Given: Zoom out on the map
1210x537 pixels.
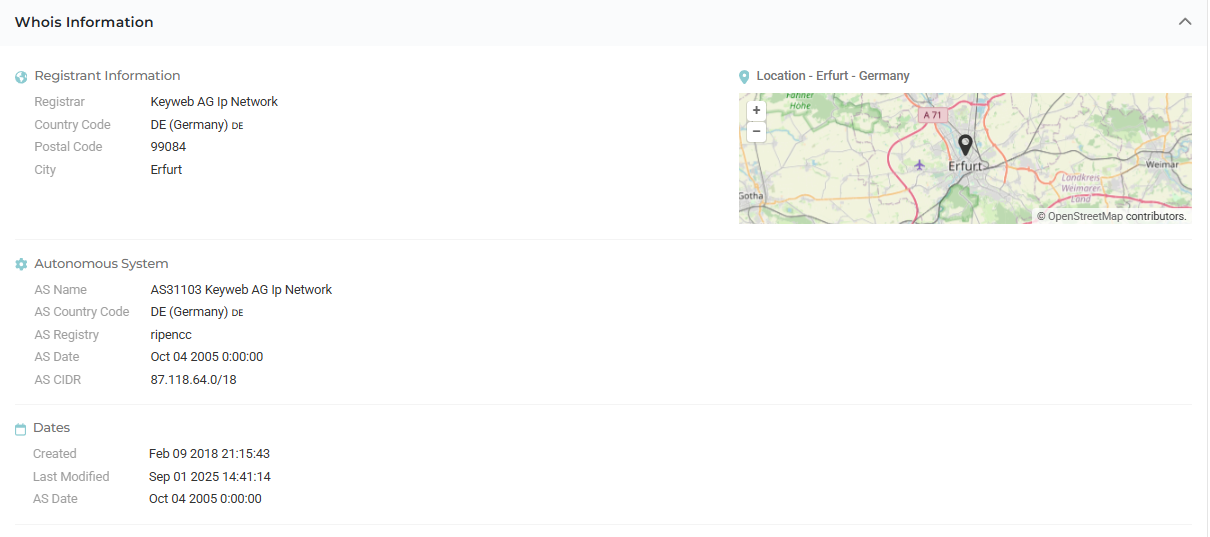Looking at the screenshot, I should (756, 131).
